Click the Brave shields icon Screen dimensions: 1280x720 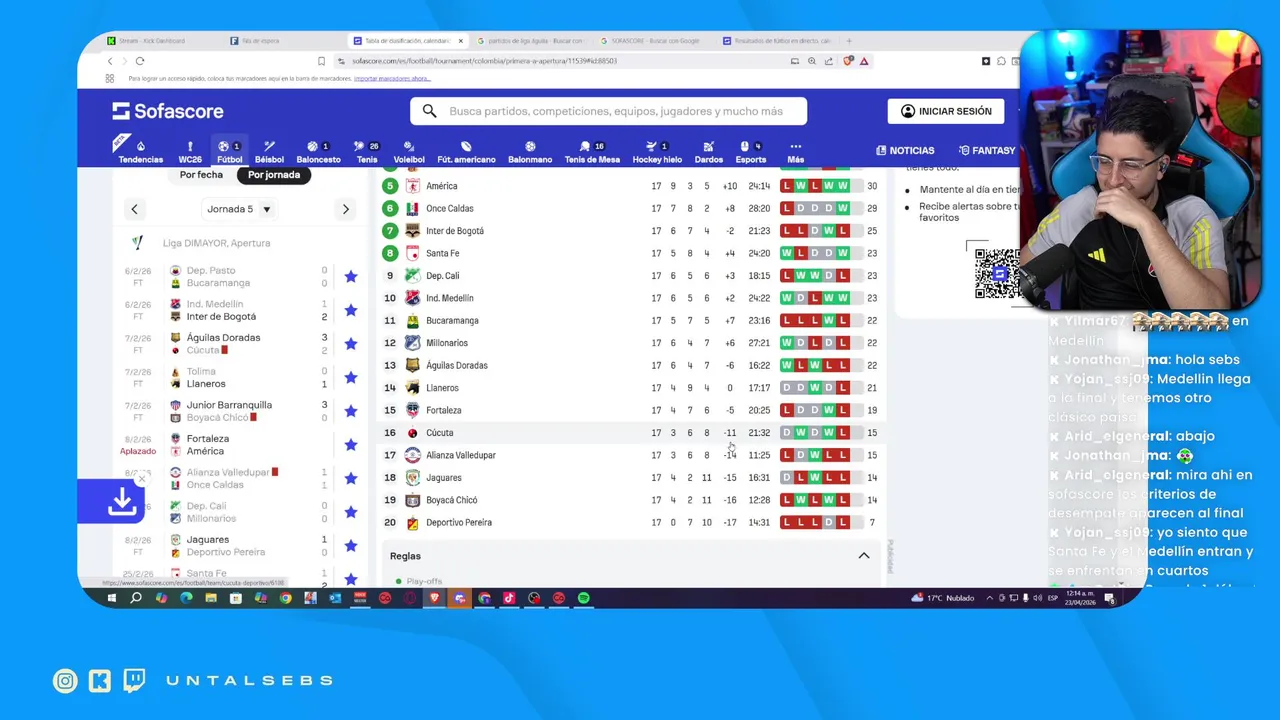click(849, 61)
